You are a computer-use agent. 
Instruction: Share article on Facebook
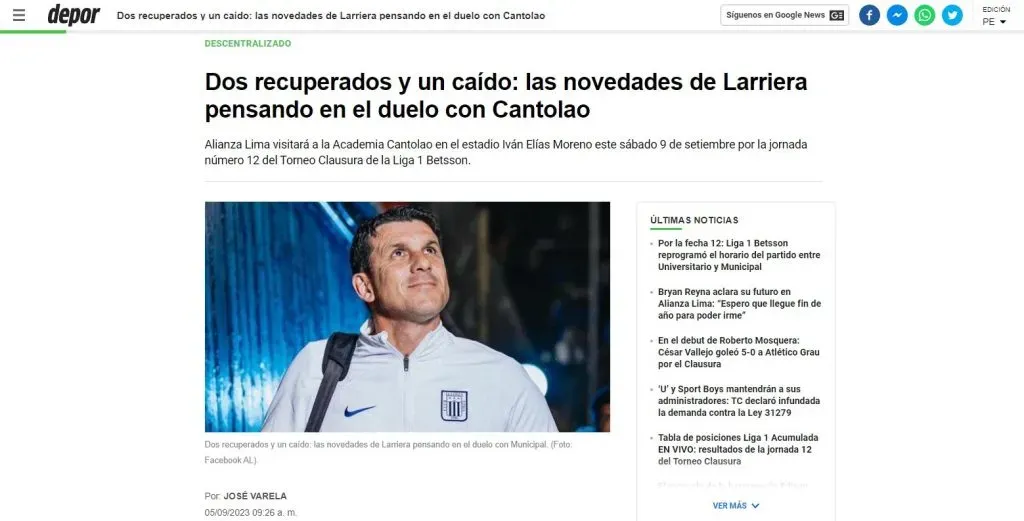869,15
